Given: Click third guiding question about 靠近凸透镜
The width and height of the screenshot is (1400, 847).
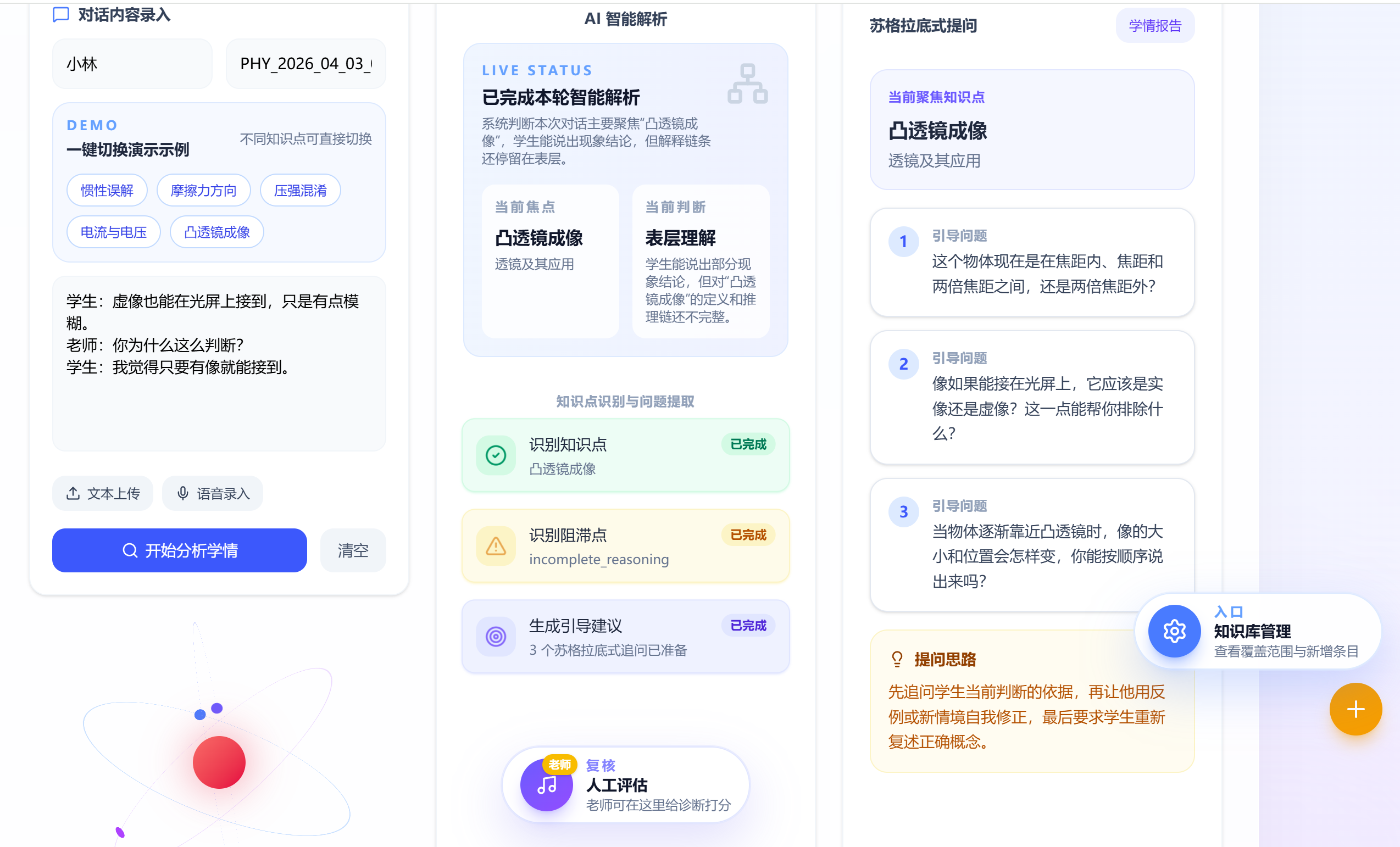Looking at the screenshot, I should click(1032, 545).
